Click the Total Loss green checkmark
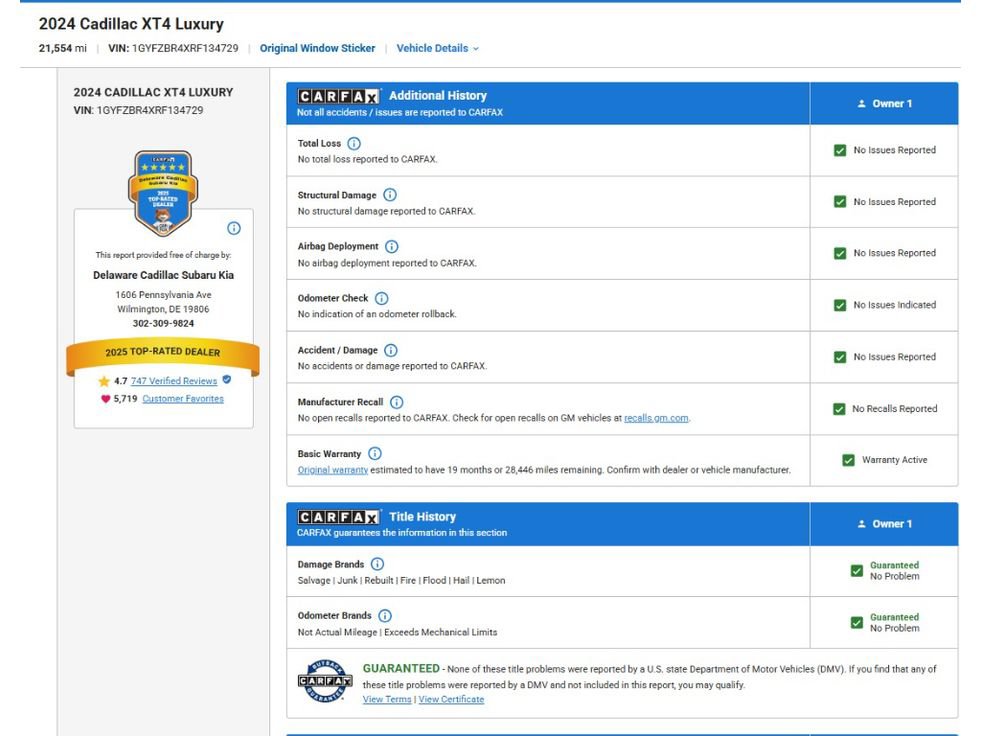The height and width of the screenshot is (736, 982). pos(840,150)
